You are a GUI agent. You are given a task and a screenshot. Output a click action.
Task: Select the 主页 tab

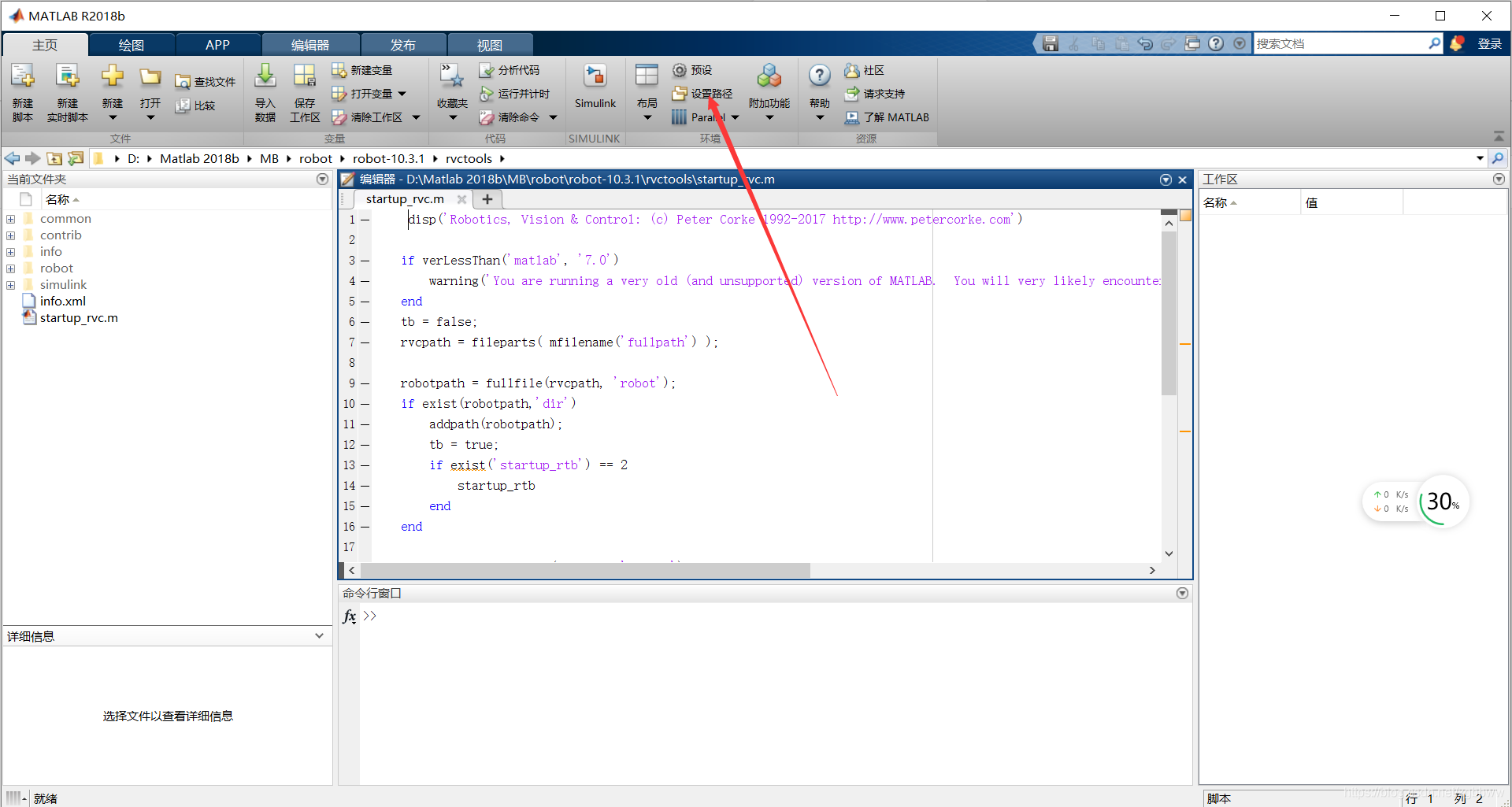point(45,45)
